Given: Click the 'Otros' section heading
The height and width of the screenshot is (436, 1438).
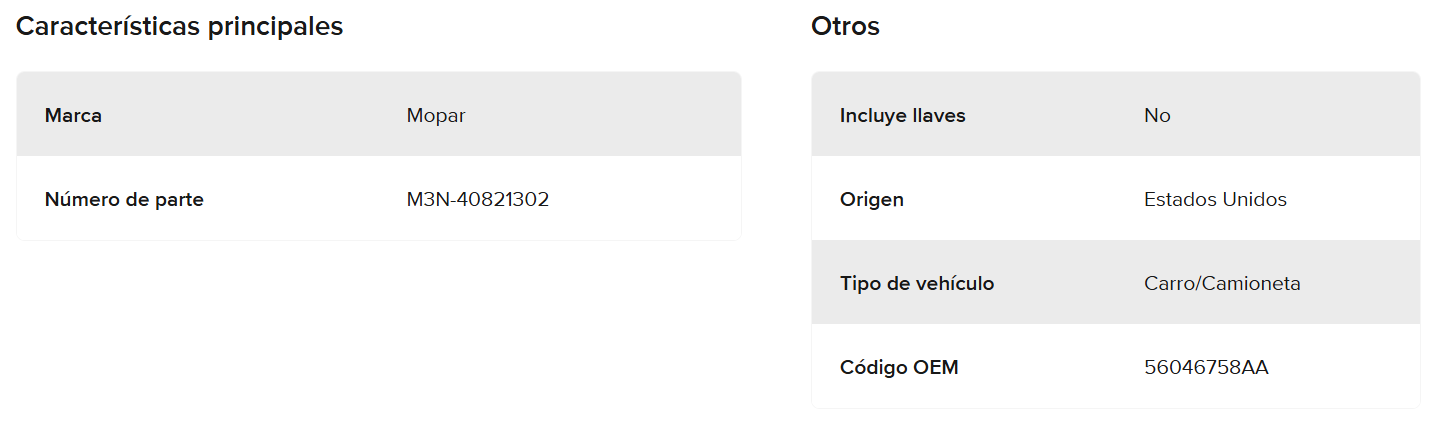Looking at the screenshot, I should click(x=845, y=27).
